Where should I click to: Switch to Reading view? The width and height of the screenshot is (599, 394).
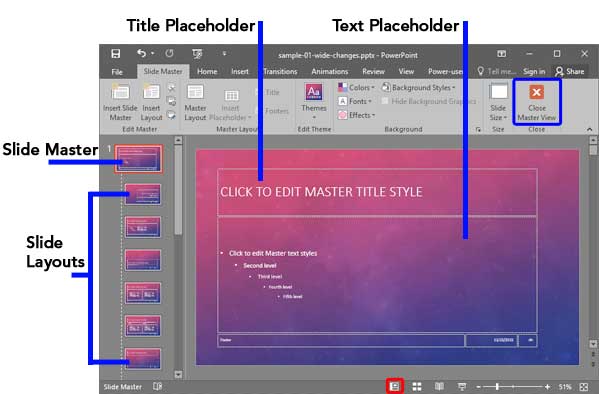click(439, 386)
